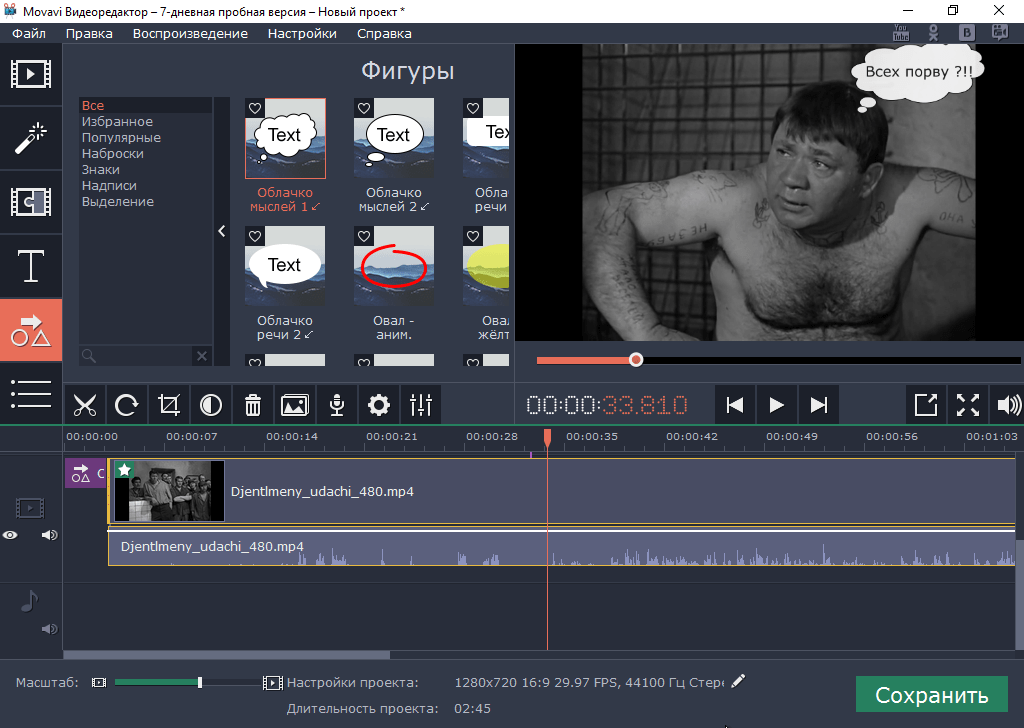The width and height of the screenshot is (1024, 728).
Task: Click the preview playback position handle
Action: pos(636,360)
